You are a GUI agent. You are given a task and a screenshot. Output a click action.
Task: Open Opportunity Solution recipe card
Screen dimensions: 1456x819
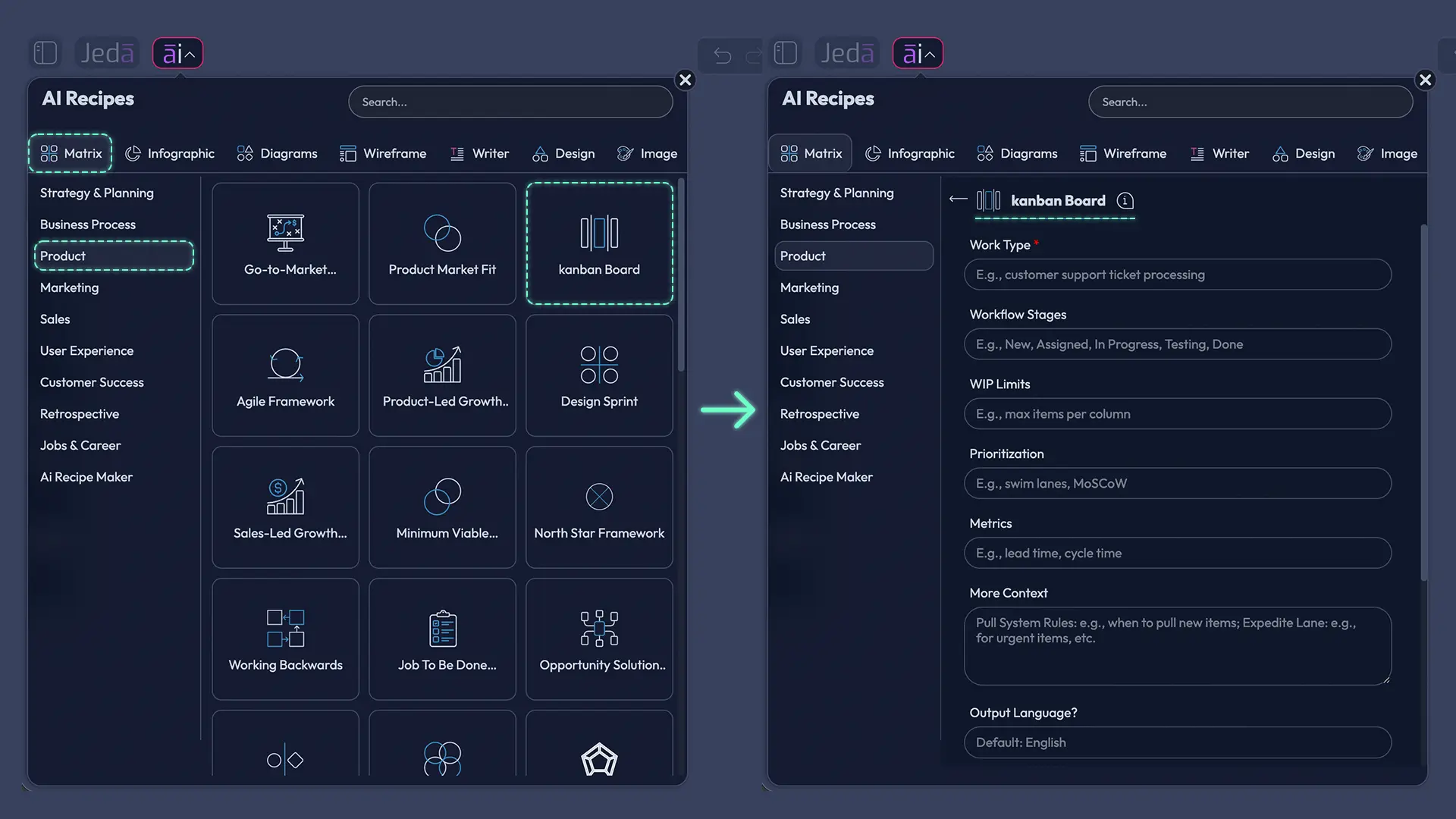coord(599,639)
